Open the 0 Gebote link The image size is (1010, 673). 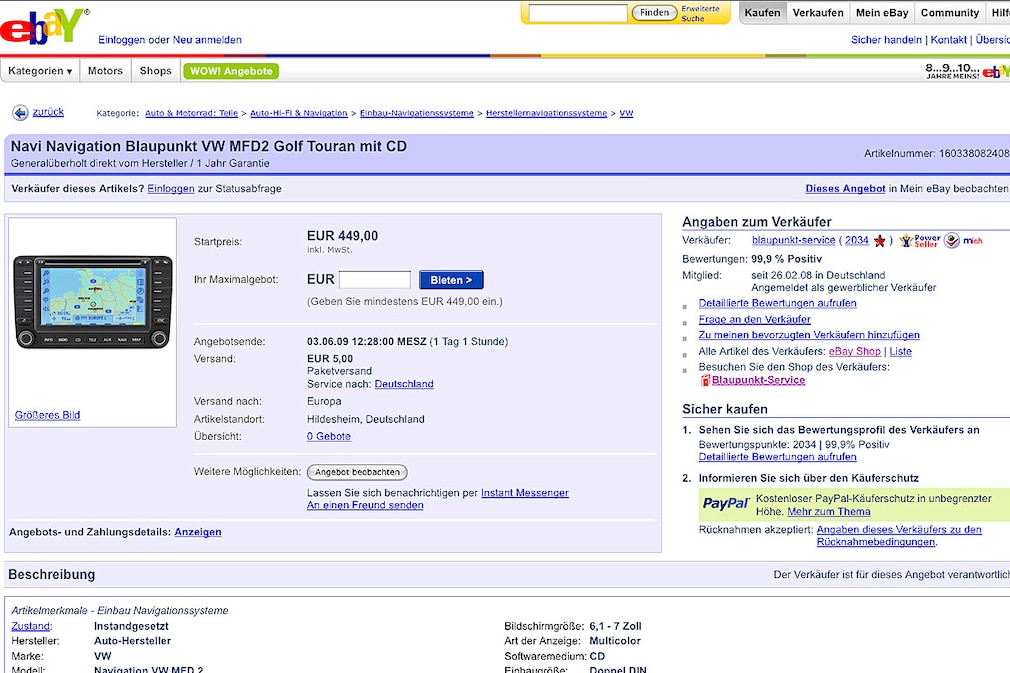[x=329, y=437]
